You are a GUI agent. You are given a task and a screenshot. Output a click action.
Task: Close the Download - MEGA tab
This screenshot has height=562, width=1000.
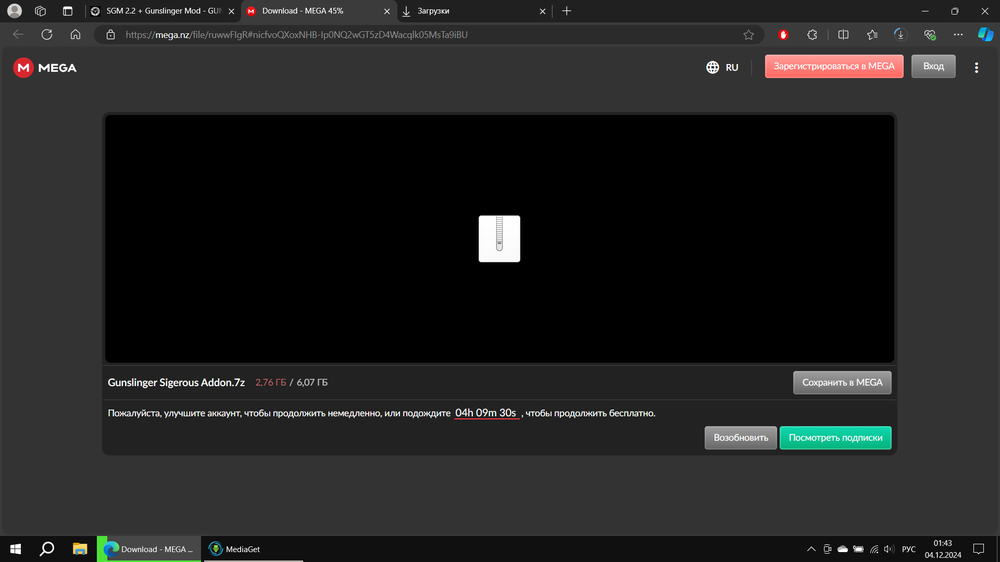386,11
